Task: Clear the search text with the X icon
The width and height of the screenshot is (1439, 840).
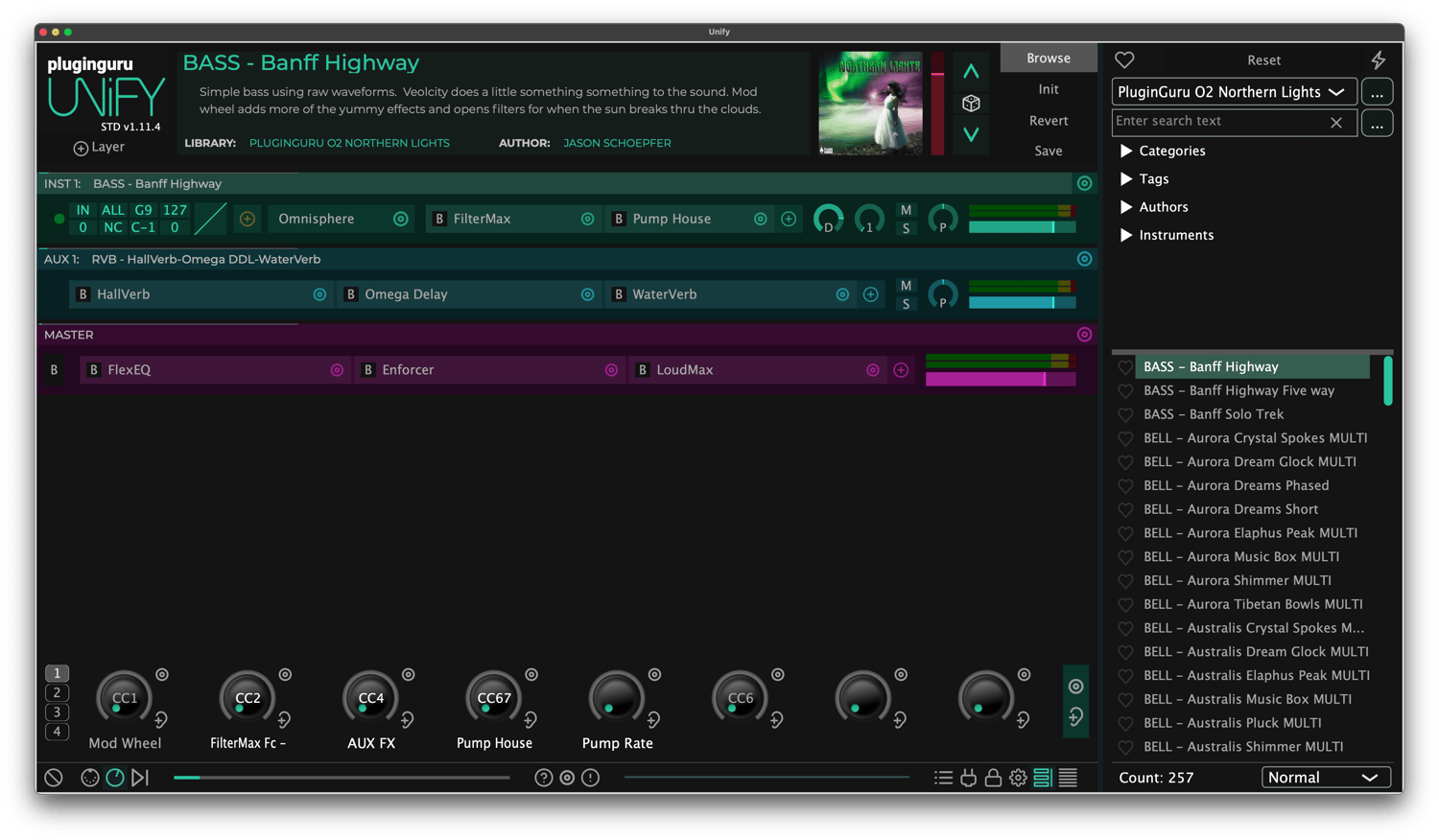Action: (x=1336, y=123)
